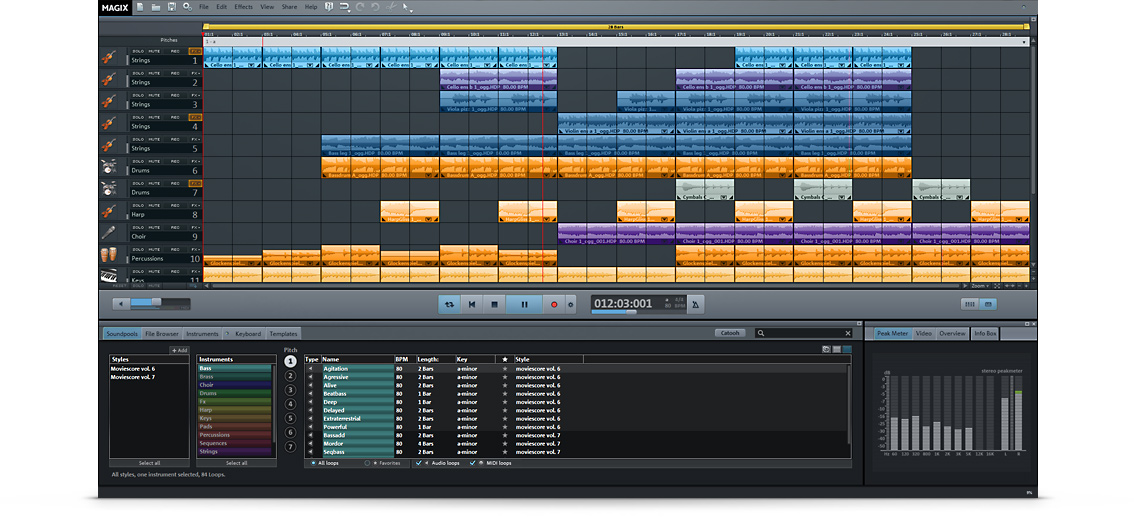Open FX dropdown on Strings track 5
1134x524 pixels.
195,139
